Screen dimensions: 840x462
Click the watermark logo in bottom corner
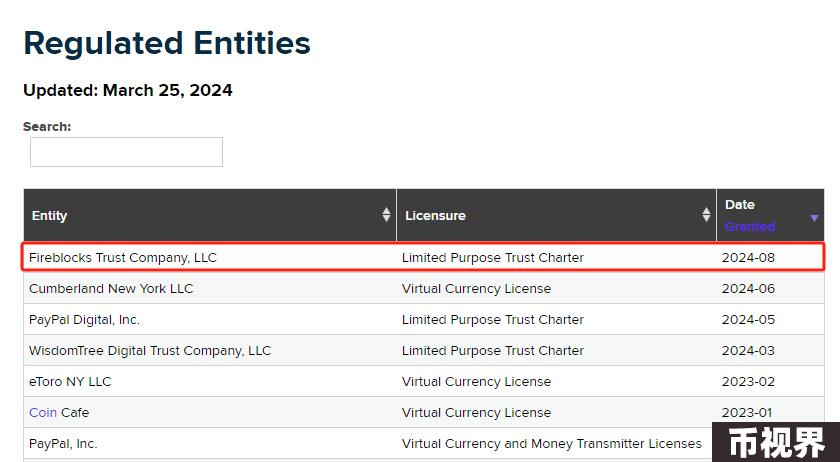776,443
